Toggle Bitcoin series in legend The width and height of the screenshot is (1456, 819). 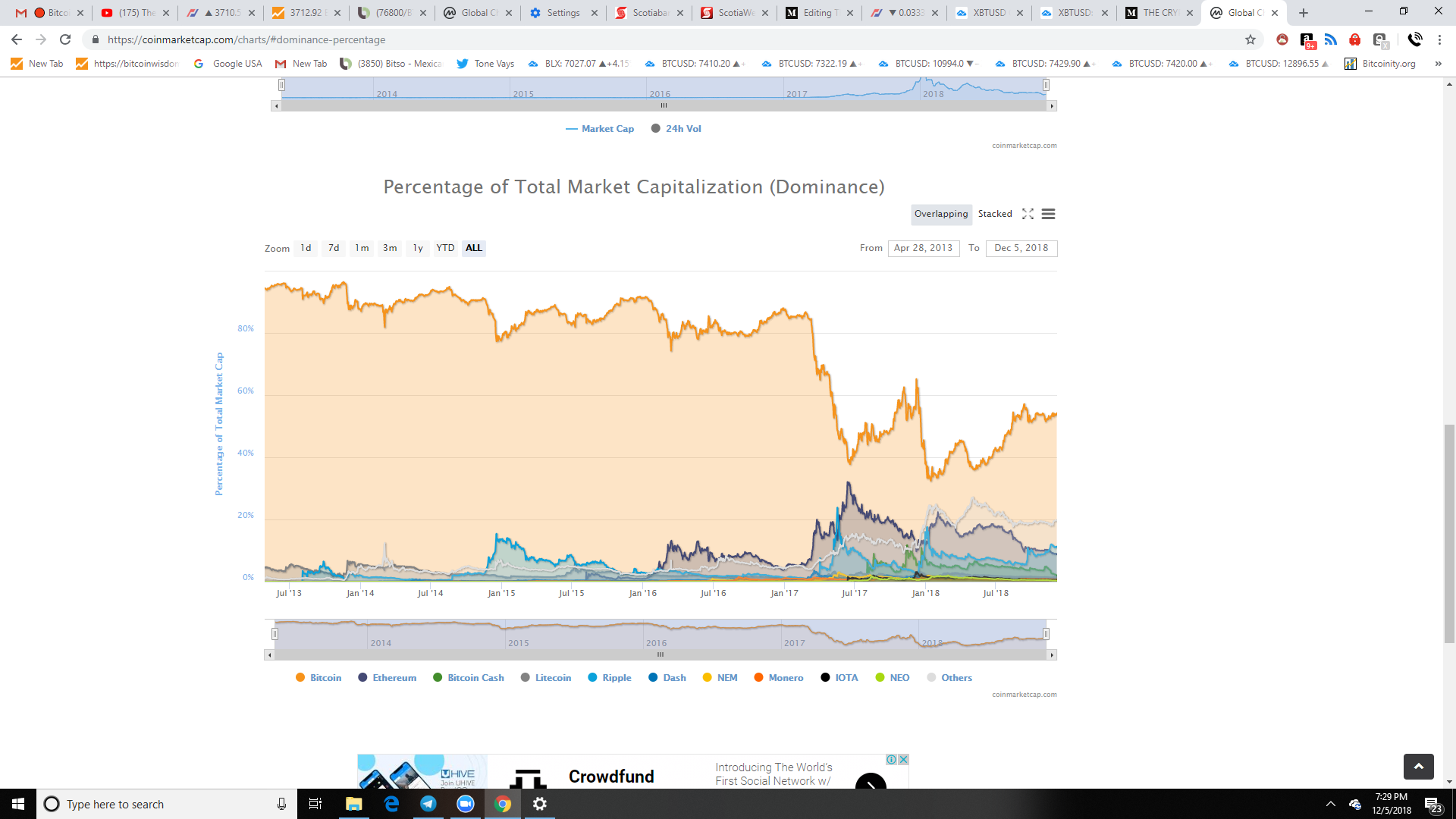pos(318,678)
